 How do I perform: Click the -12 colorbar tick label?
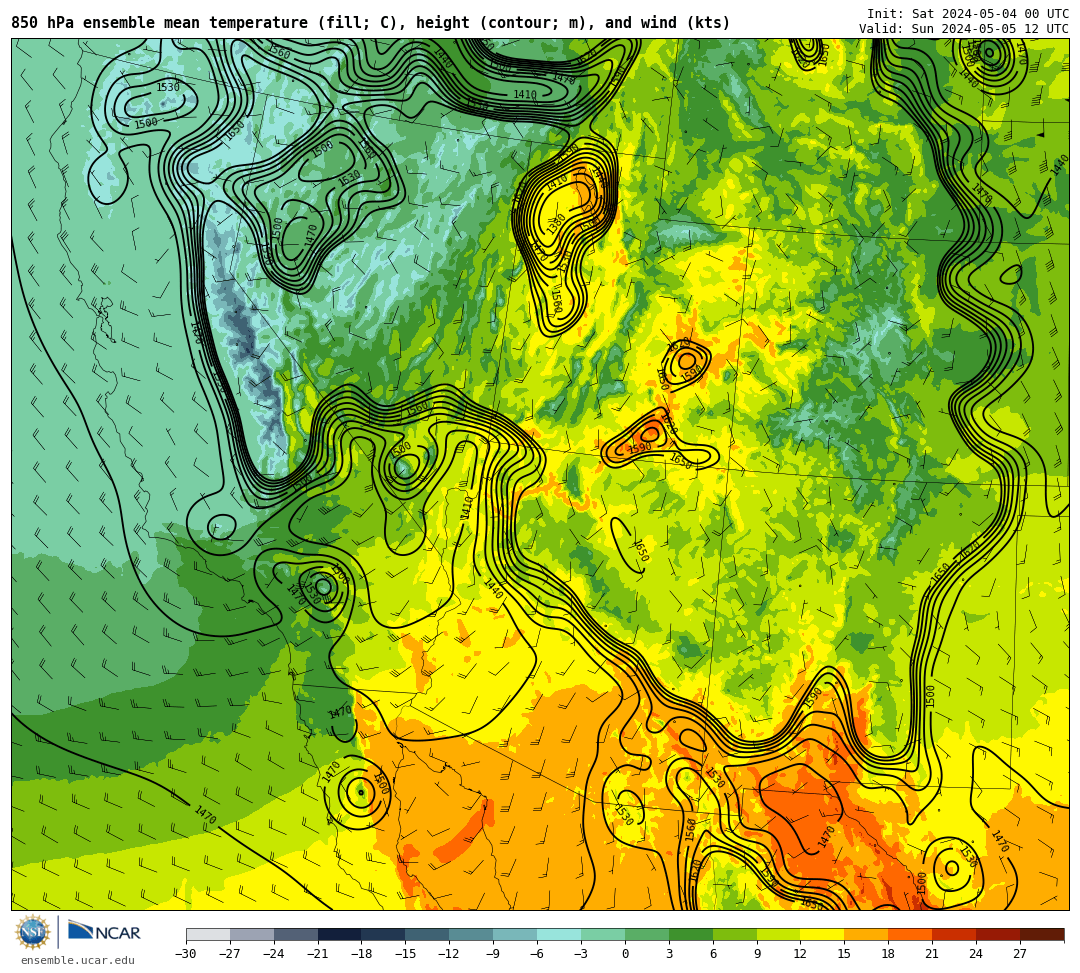click(x=450, y=954)
